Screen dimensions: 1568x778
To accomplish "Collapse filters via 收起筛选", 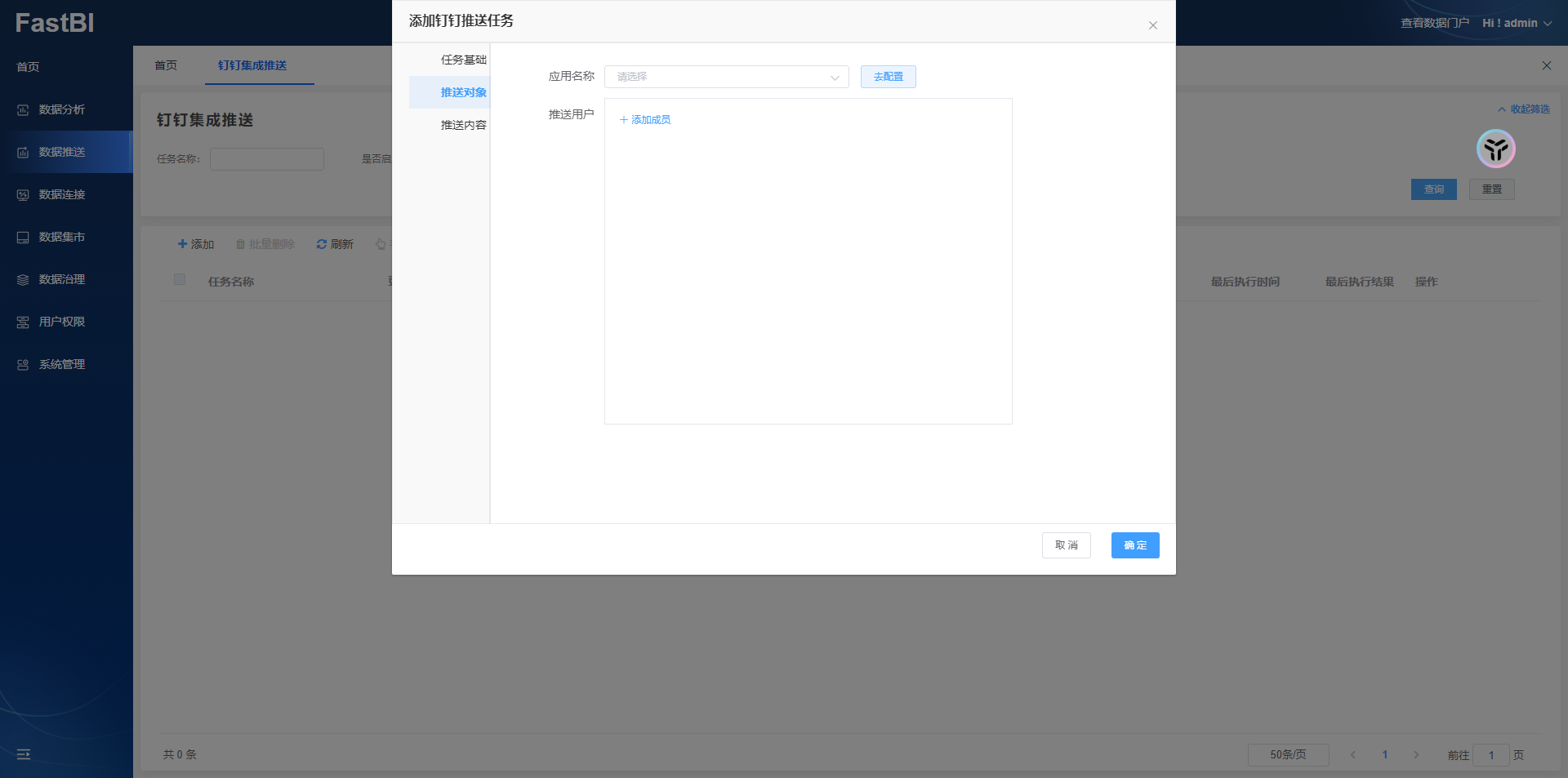I will pyautogui.click(x=1524, y=109).
